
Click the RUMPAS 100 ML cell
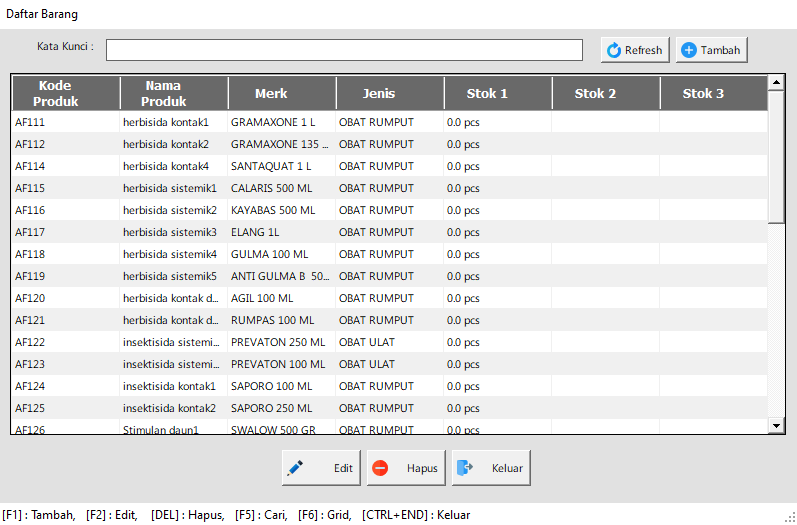tap(282, 320)
